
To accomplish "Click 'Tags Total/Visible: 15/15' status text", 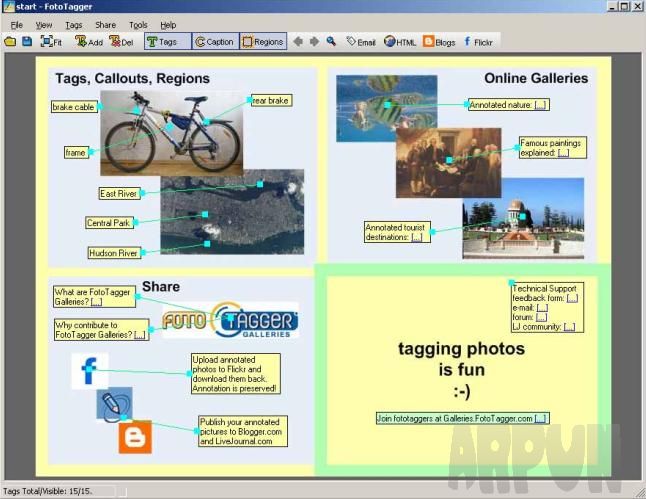I will click(x=48, y=491).
